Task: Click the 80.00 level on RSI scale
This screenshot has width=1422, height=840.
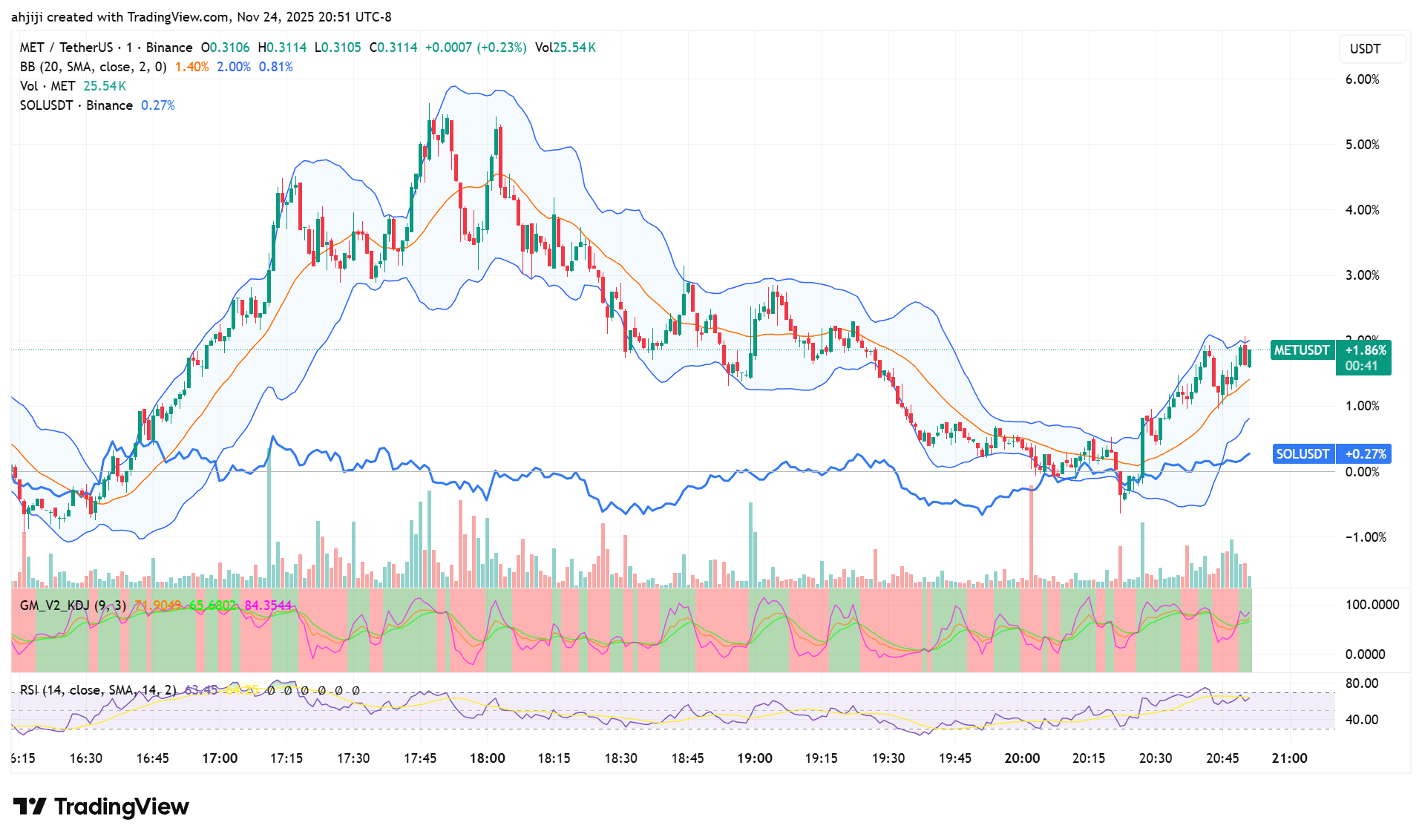Action: 1362,683
